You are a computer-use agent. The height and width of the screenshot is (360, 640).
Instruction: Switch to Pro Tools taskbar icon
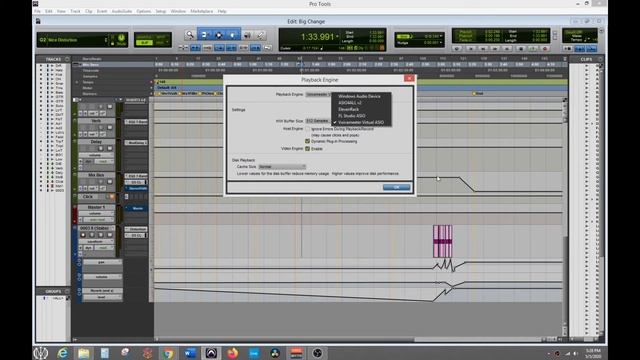[x=211, y=353]
